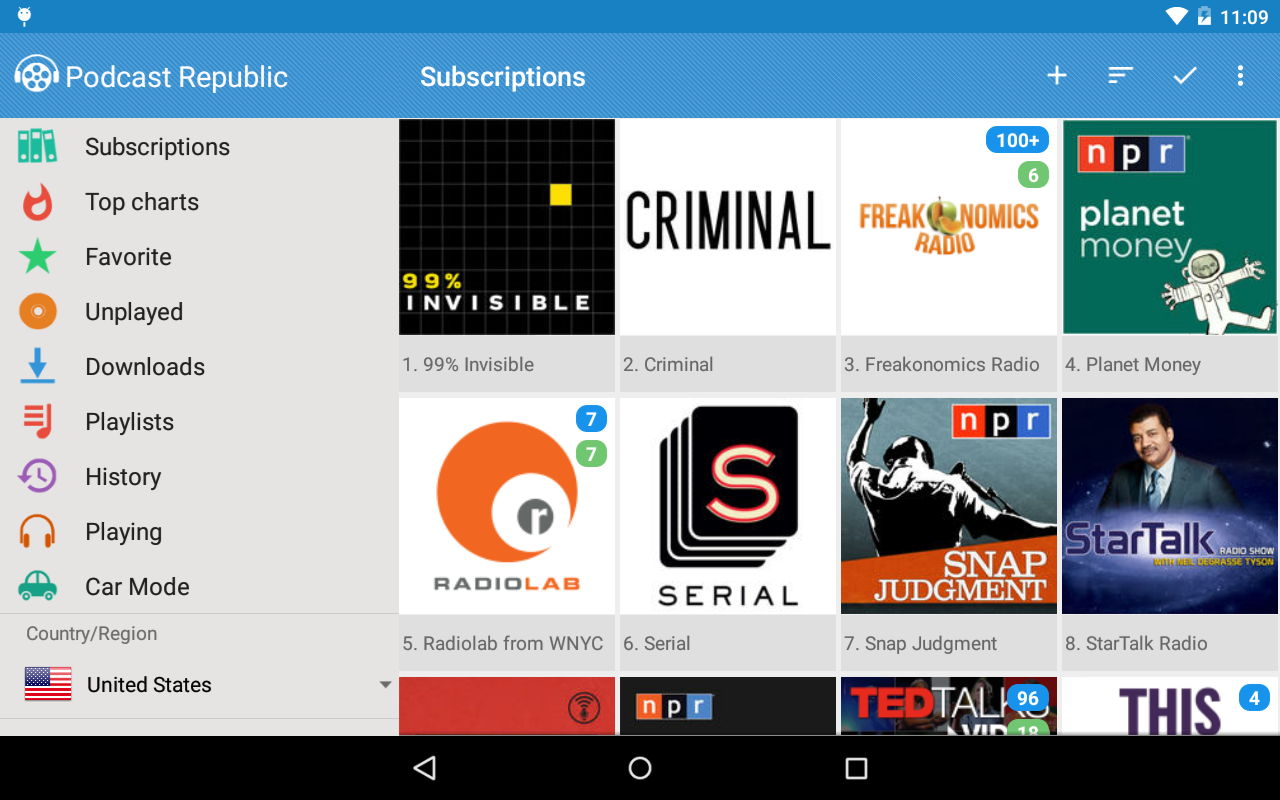
Task: Click the '4. Planet Money' label
Action: coord(1133,364)
